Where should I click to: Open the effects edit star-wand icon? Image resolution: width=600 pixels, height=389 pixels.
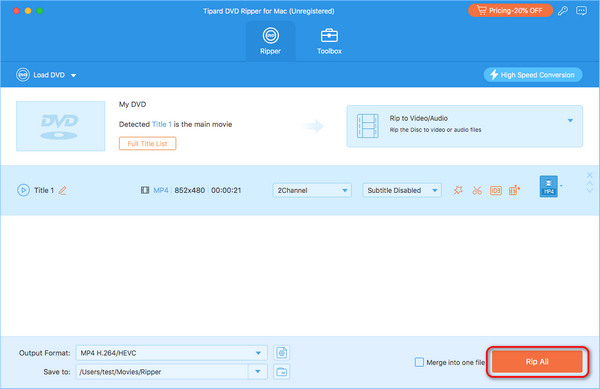(x=458, y=190)
